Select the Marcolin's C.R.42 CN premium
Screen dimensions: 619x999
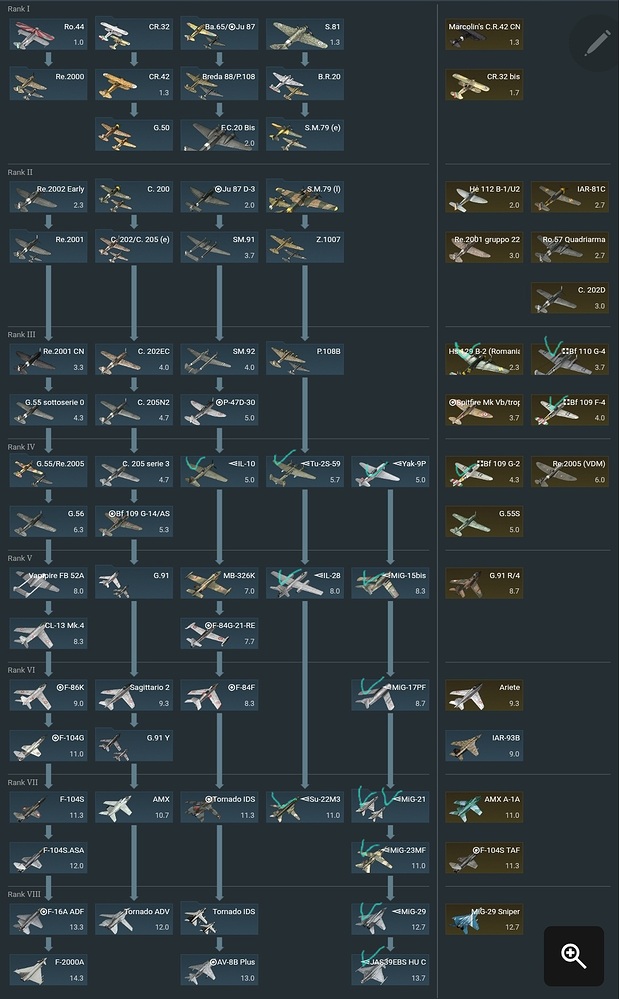tap(484, 34)
